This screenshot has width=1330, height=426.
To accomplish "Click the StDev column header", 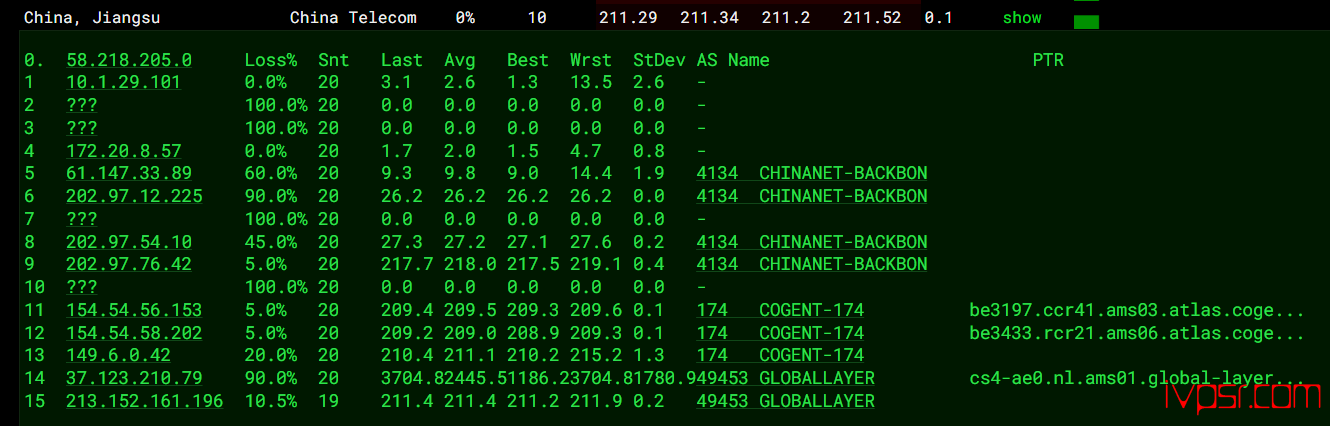I will point(659,60).
